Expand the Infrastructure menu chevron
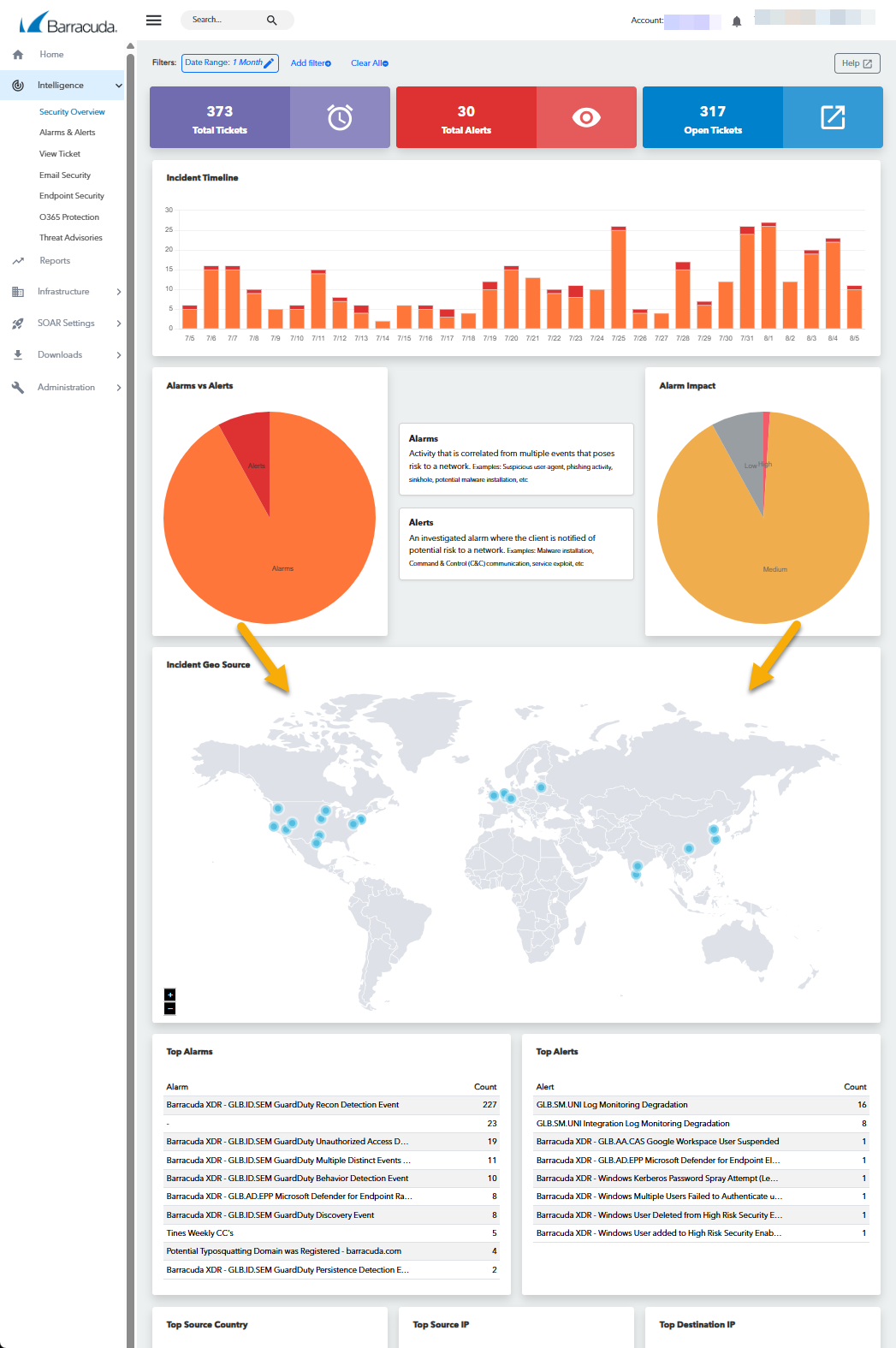 coord(119,292)
